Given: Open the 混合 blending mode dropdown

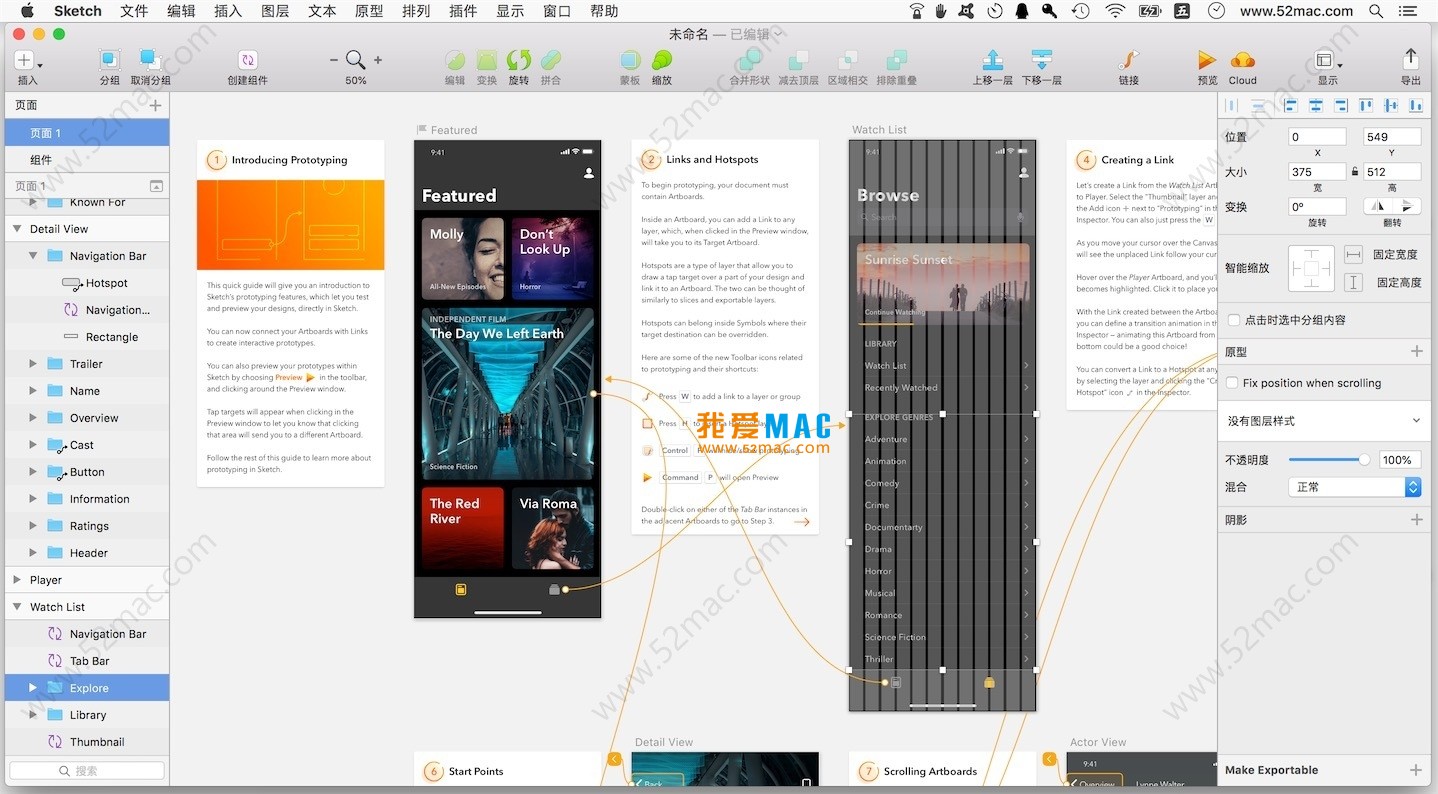Looking at the screenshot, I should (x=1354, y=487).
